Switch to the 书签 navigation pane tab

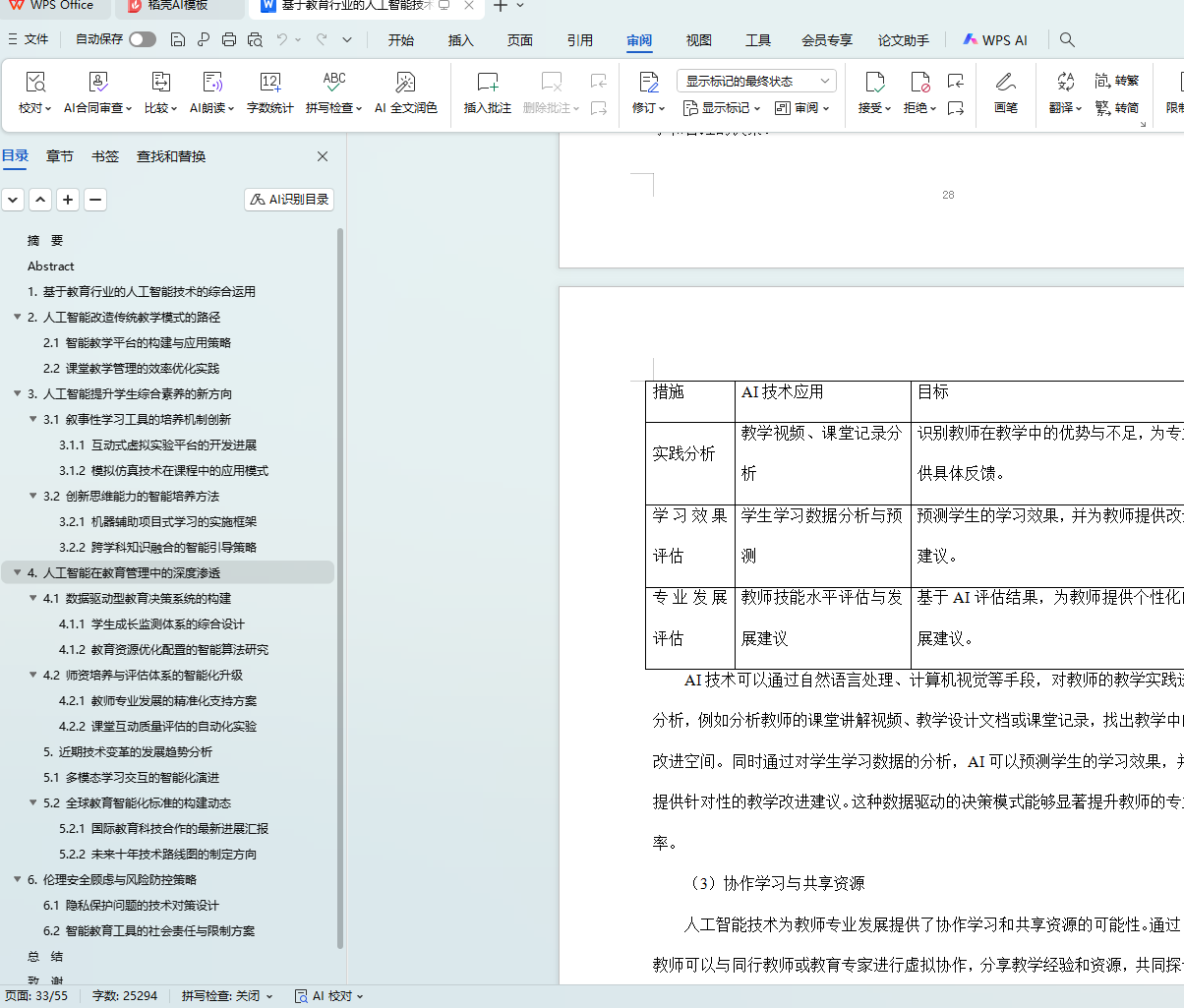[x=105, y=156]
